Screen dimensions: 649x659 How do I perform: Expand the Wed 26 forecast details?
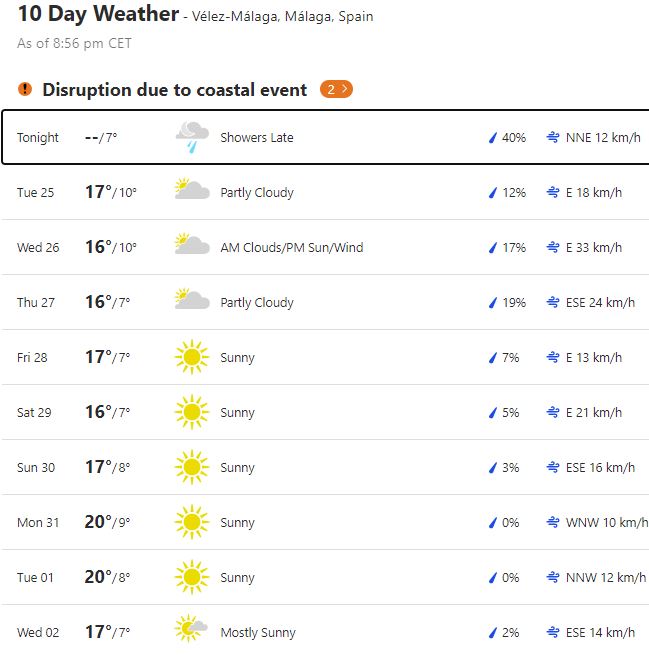(324, 247)
